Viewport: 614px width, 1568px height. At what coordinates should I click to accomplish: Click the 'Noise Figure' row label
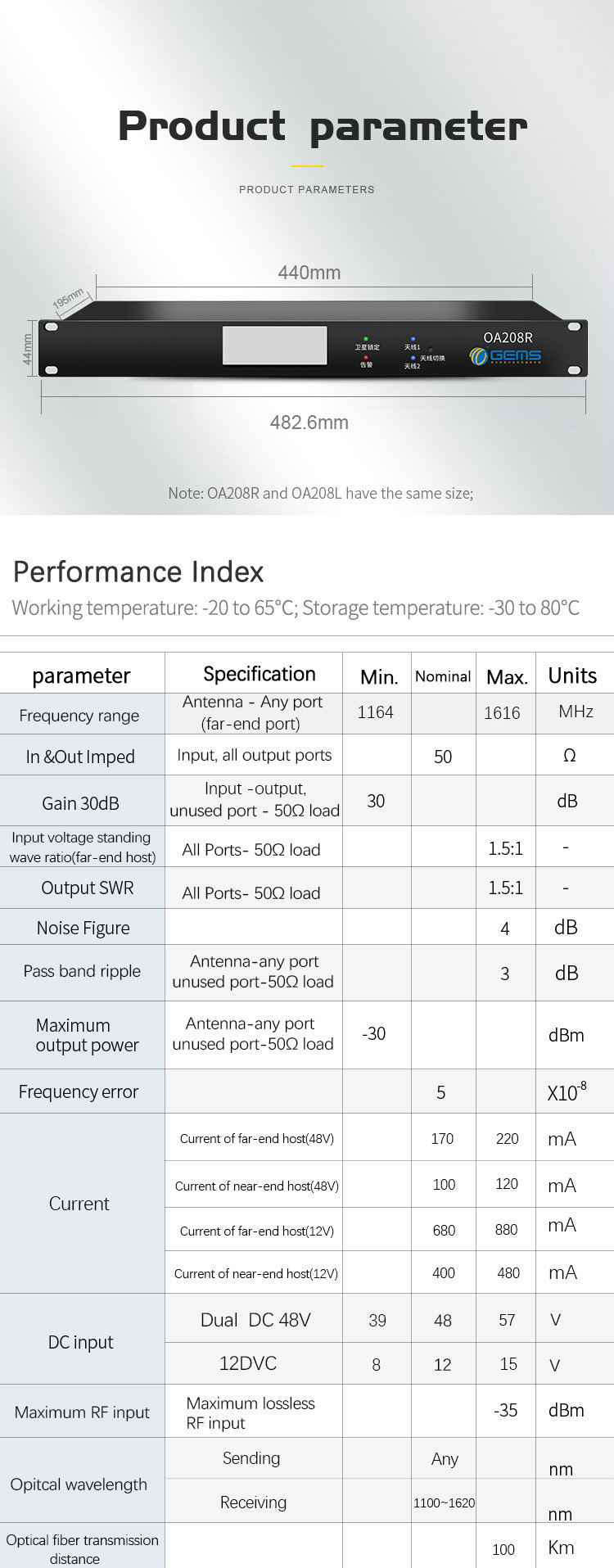[x=83, y=928]
